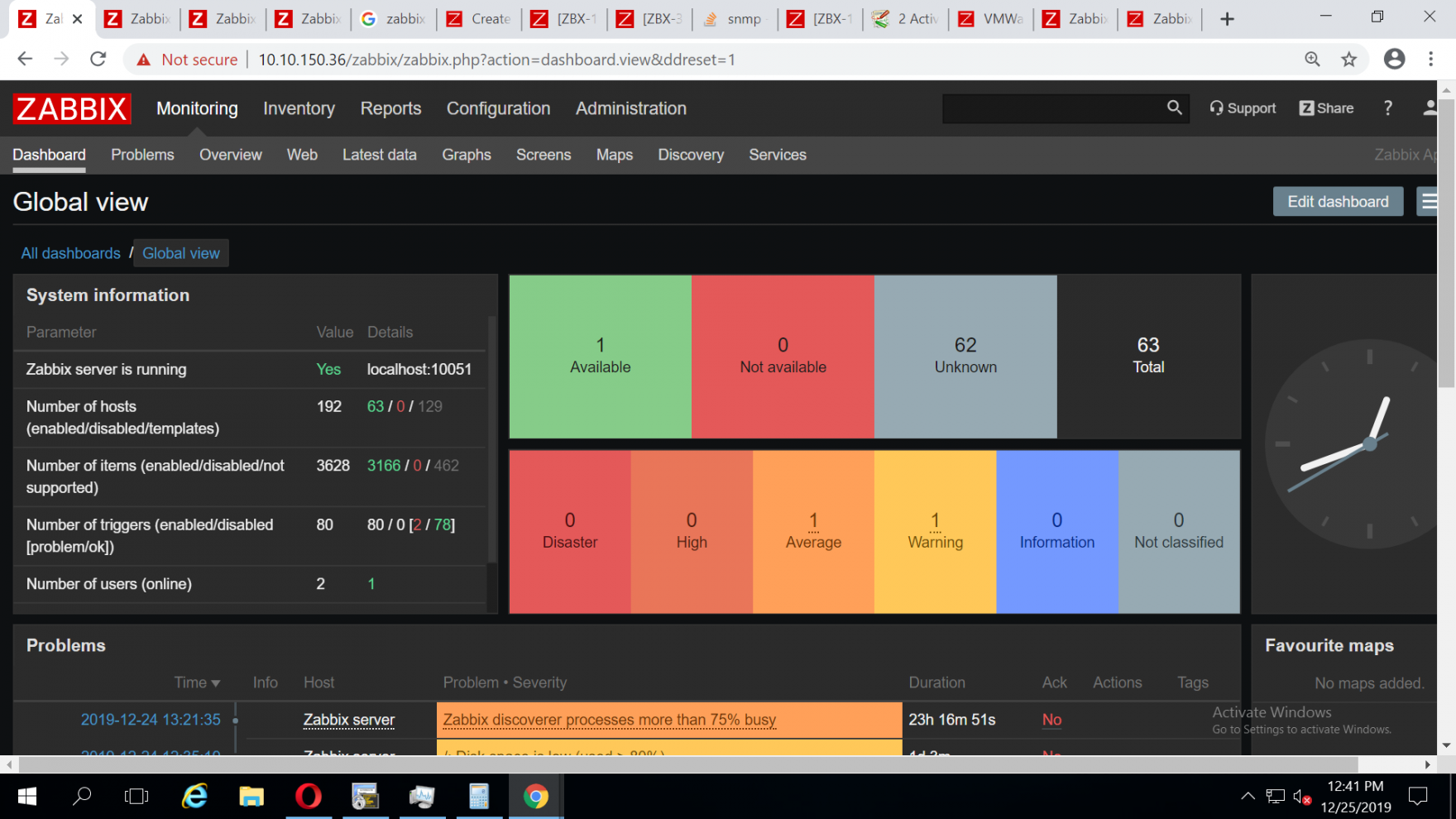Open the Discovery submenu
The image size is (1456, 819).
coord(691,155)
